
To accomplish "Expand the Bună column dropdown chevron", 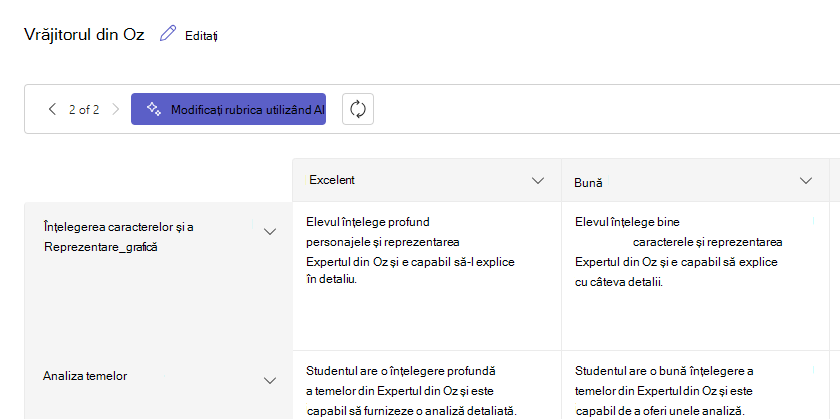I will pyautogui.click(x=806, y=181).
